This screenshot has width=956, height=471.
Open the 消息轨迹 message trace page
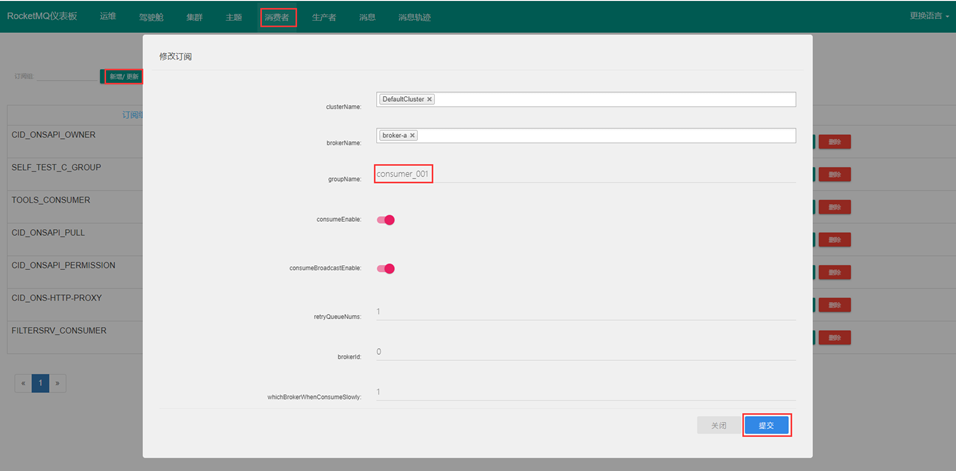point(415,18)
